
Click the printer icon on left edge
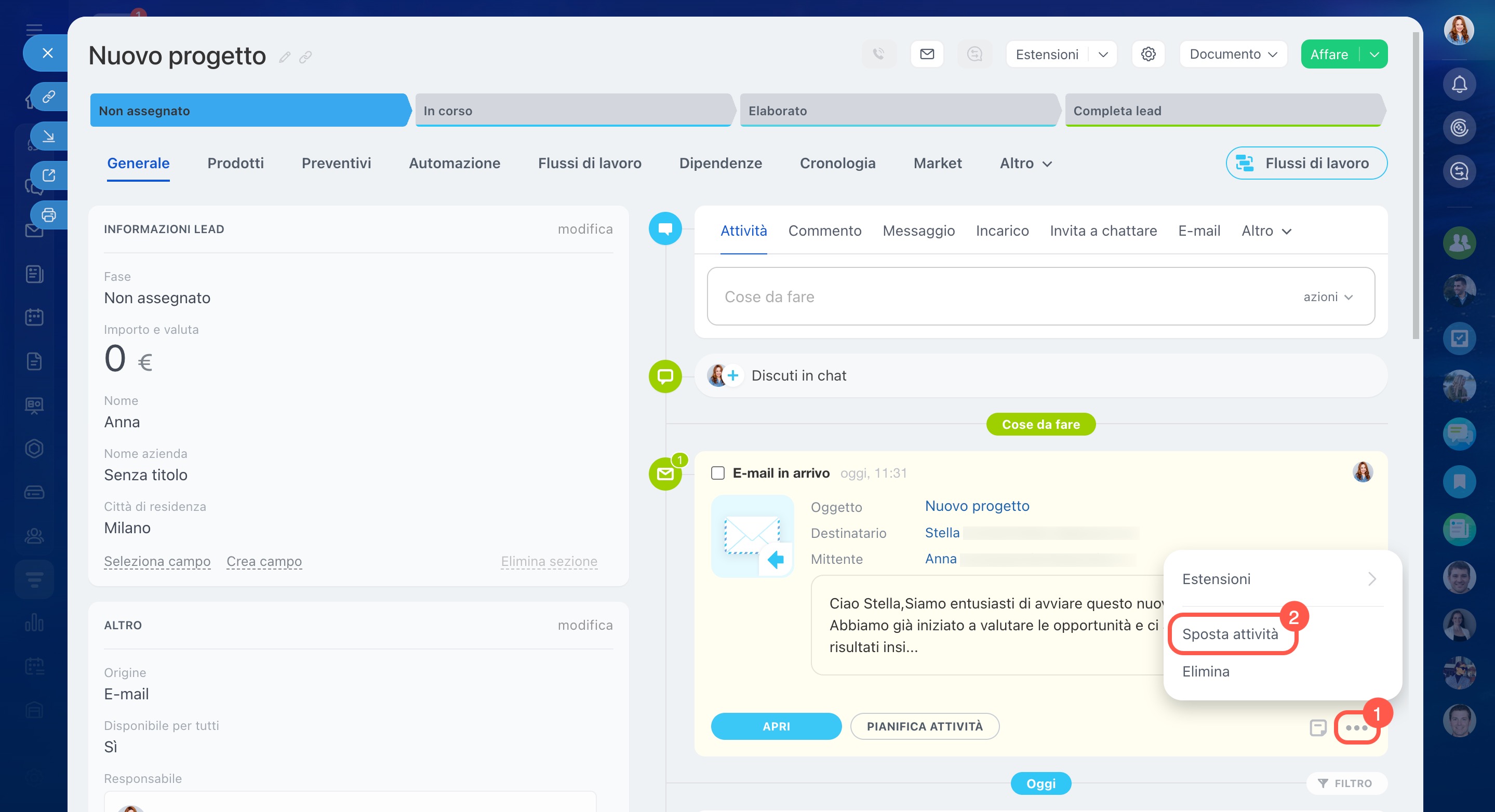point(49,214)
